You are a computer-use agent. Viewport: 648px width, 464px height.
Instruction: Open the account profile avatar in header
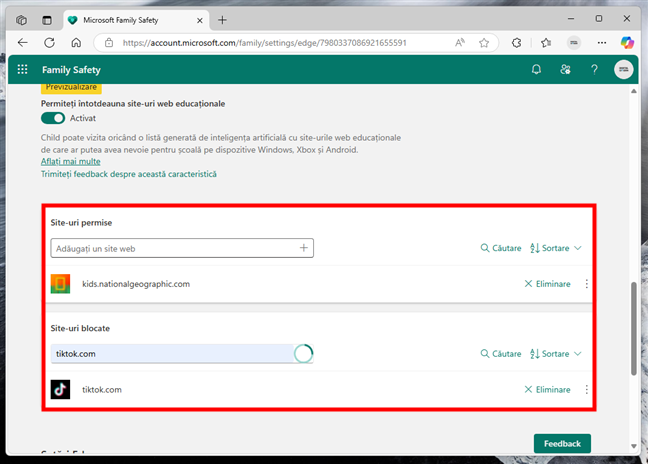coord(623,69)
